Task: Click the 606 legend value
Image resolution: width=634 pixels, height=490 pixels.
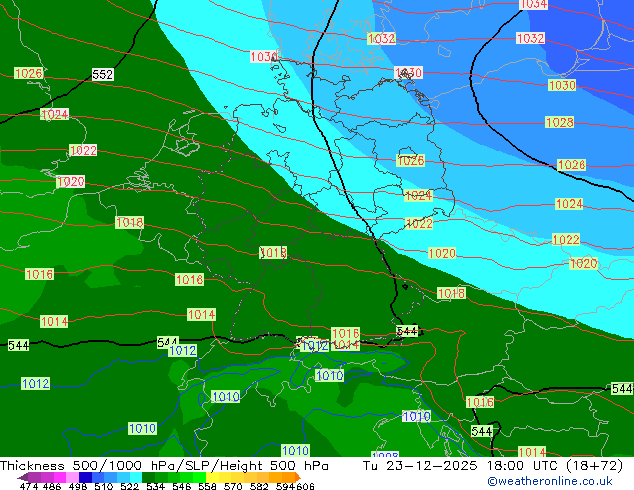Action: (x=305, y=486)
